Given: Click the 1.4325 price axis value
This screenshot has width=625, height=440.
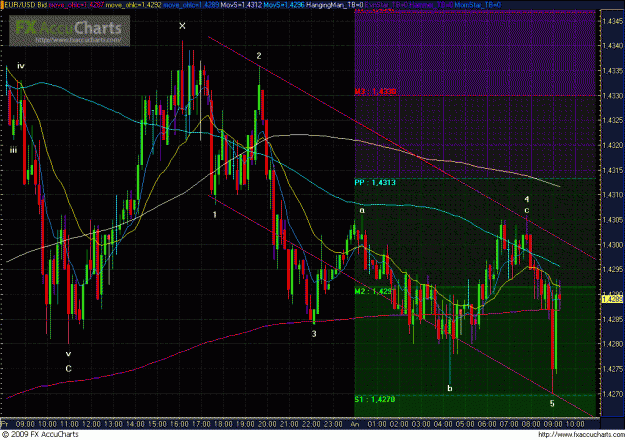Looking at the screenshot, I should coord(613,120).
